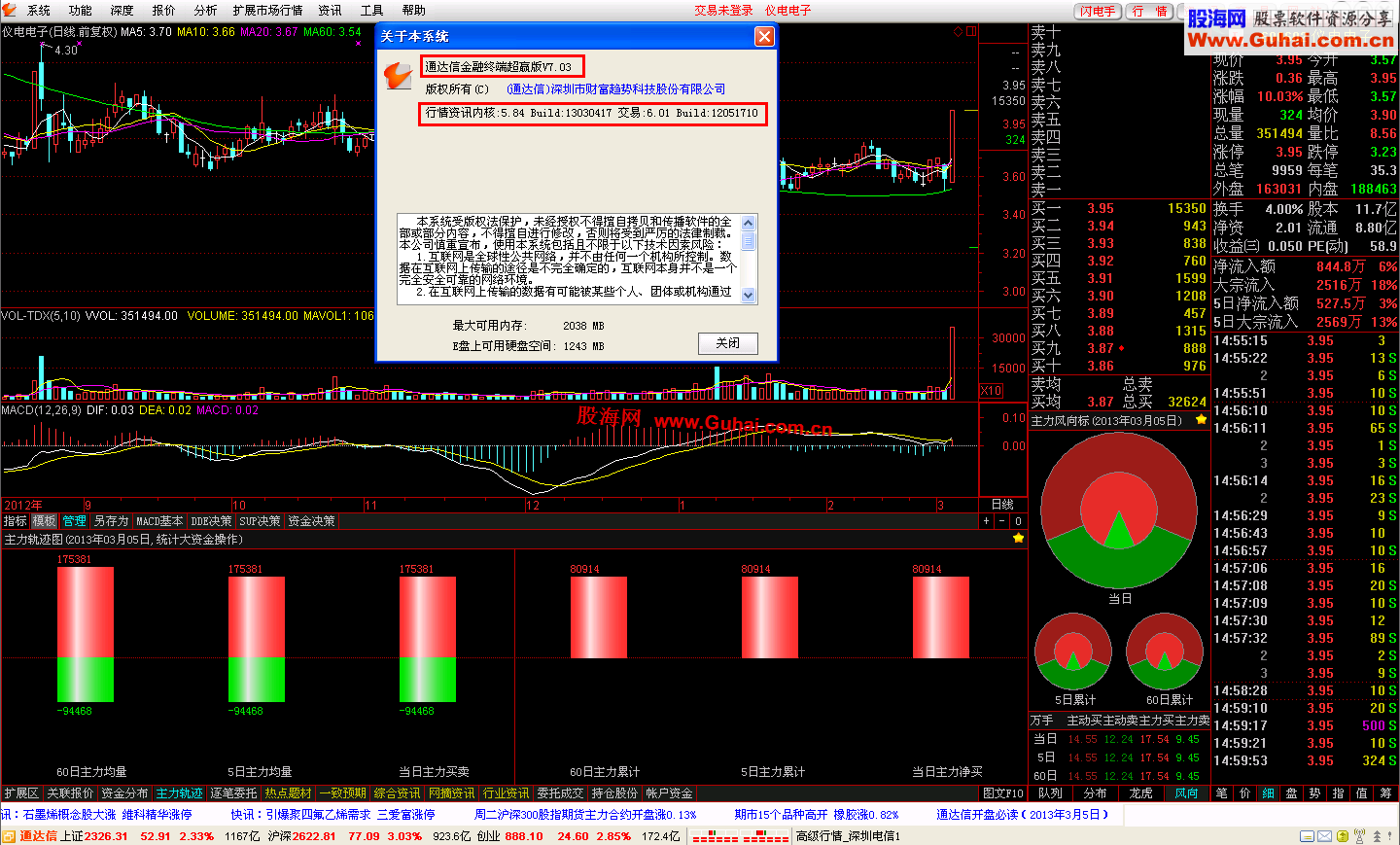Image resolution: width=1400 pixels, height=845 pixels.
Task: Select the DDE决策 template
Action: coord(211,521)
